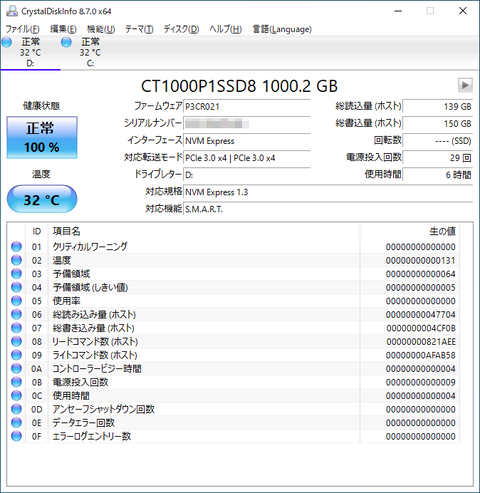Screen dimensions: 480x493
Task: Click status orb for ID 01 クリティカルワーニング
Action: click(16, 247)
